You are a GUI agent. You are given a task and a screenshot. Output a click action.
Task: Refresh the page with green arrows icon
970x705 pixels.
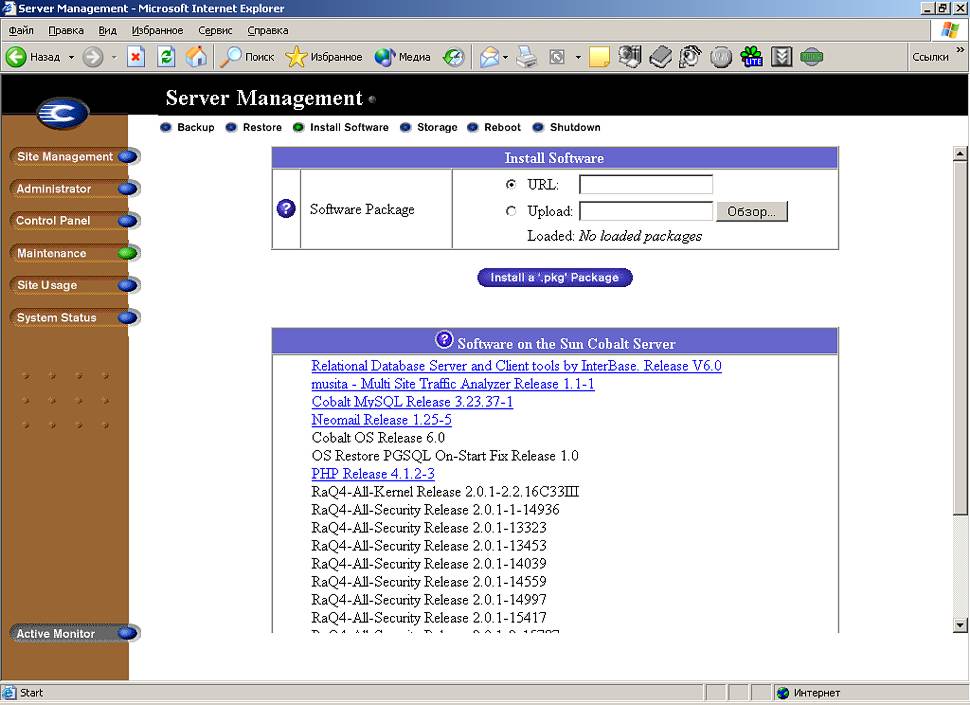pos(166,57)
